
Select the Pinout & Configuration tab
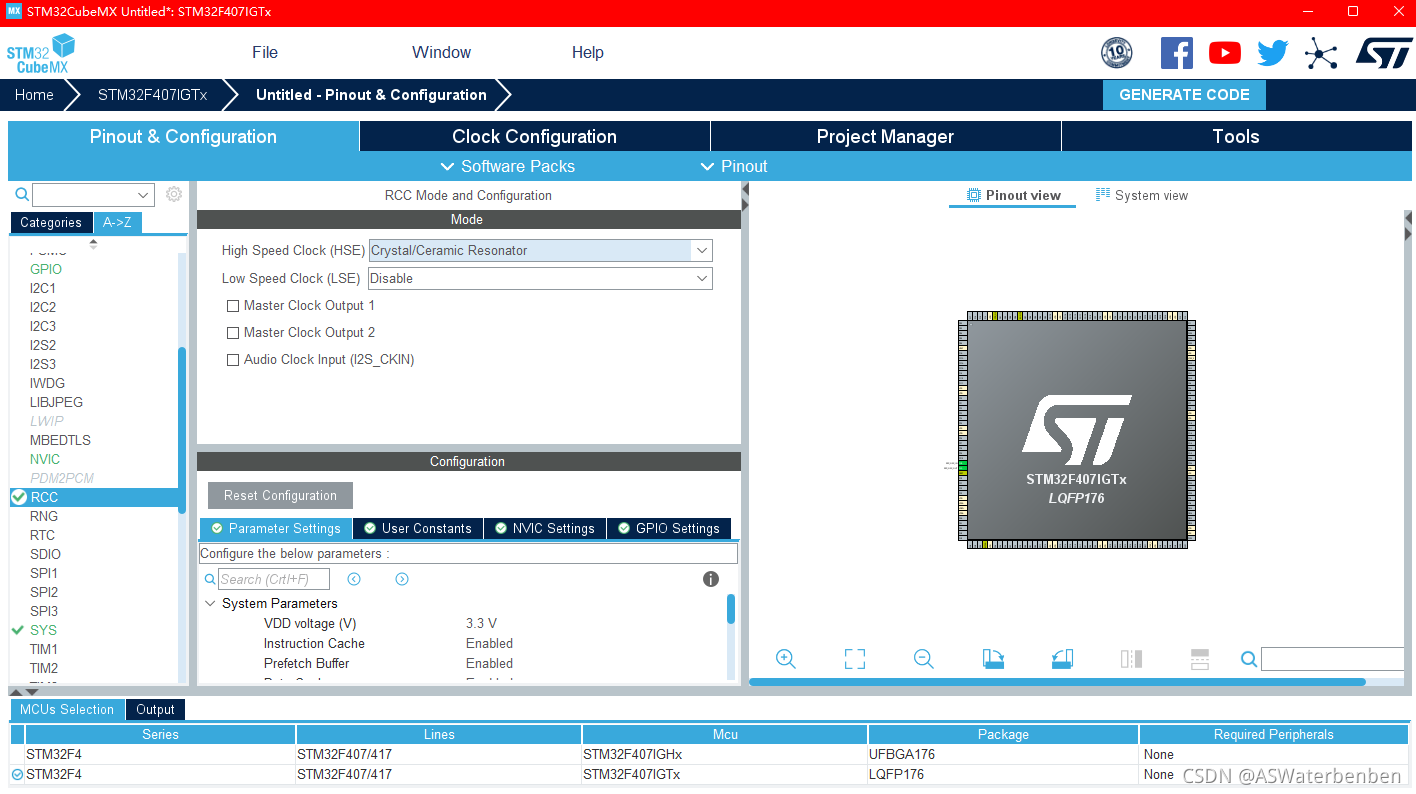click(x=183, y=137)
